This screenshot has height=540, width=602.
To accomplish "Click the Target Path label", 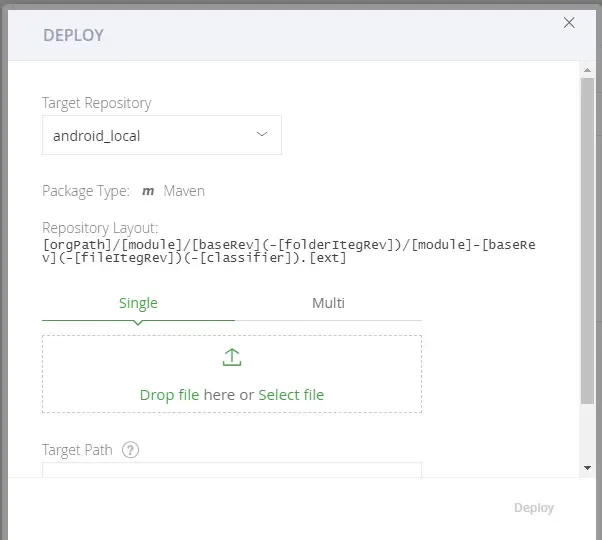I will pyautogui.click(x=77, y=450).
